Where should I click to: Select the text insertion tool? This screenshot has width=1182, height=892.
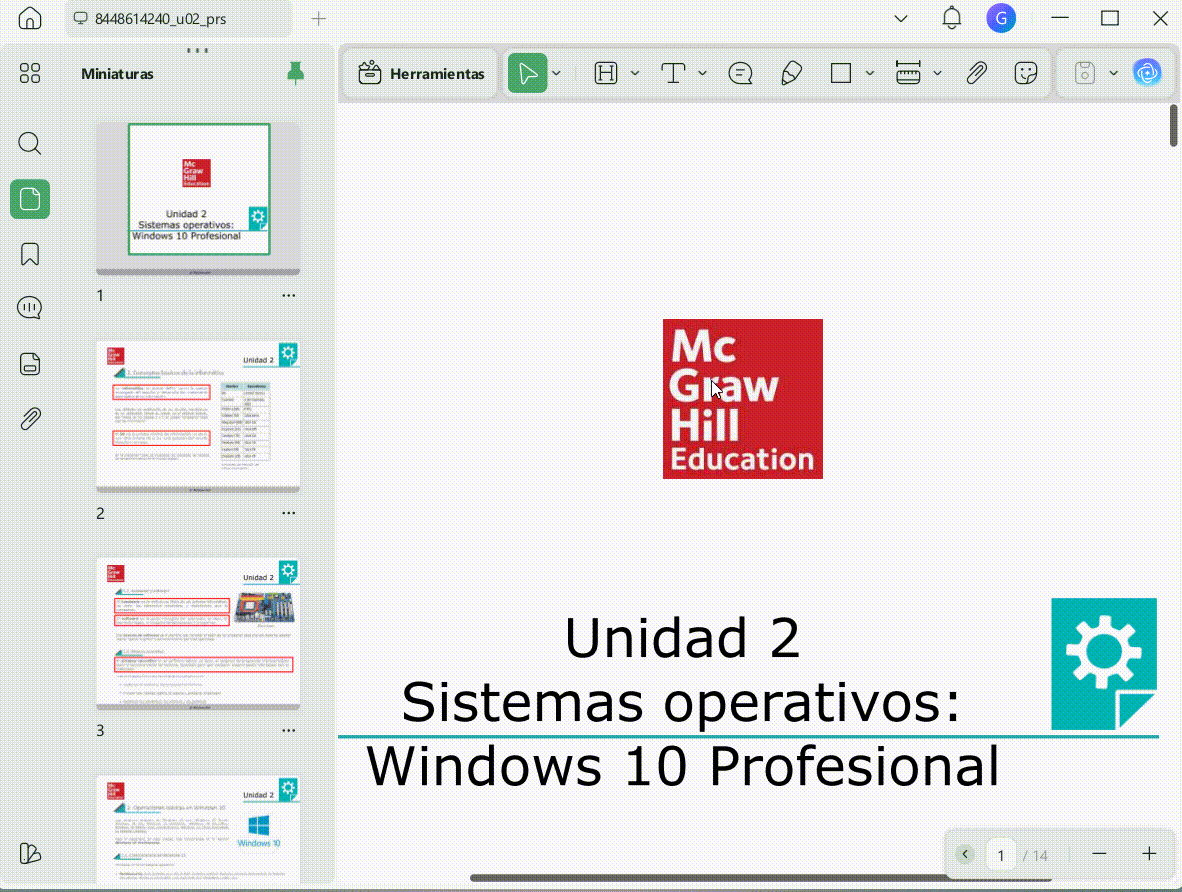[x=673, y=73]
